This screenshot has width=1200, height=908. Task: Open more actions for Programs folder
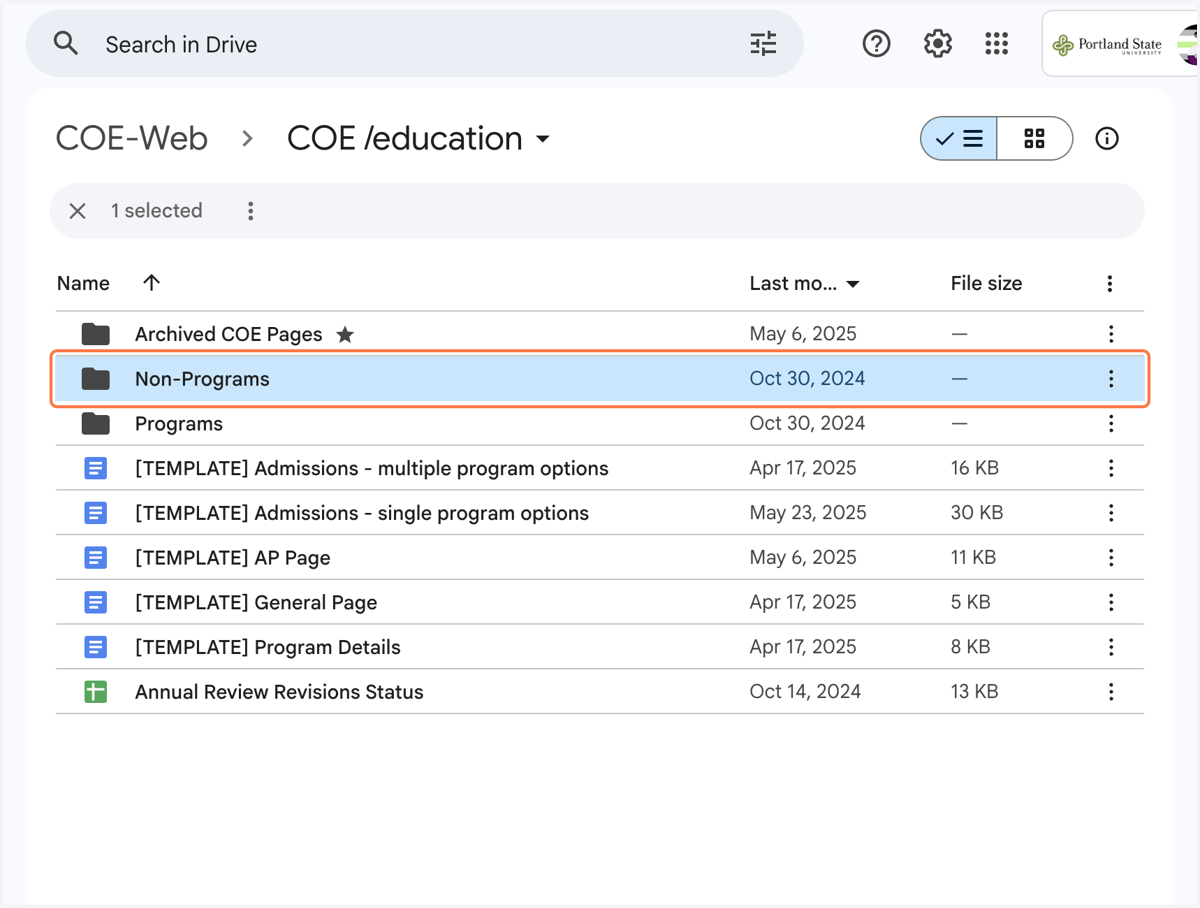[x=1110, y=424]
